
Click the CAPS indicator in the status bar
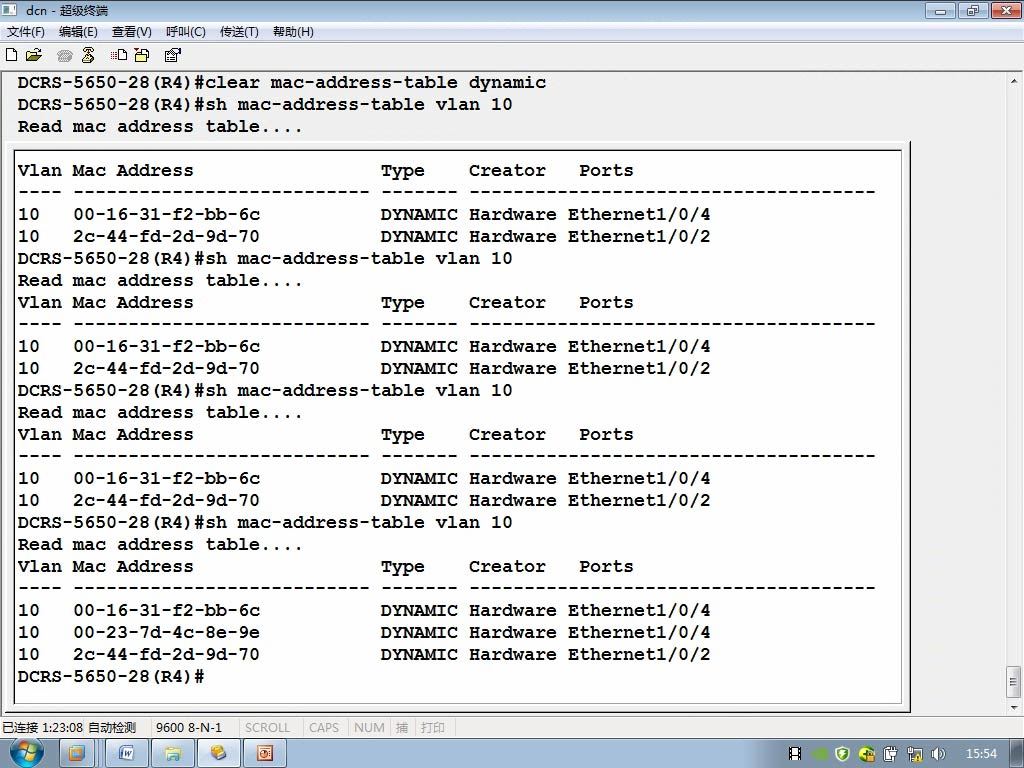324,728
